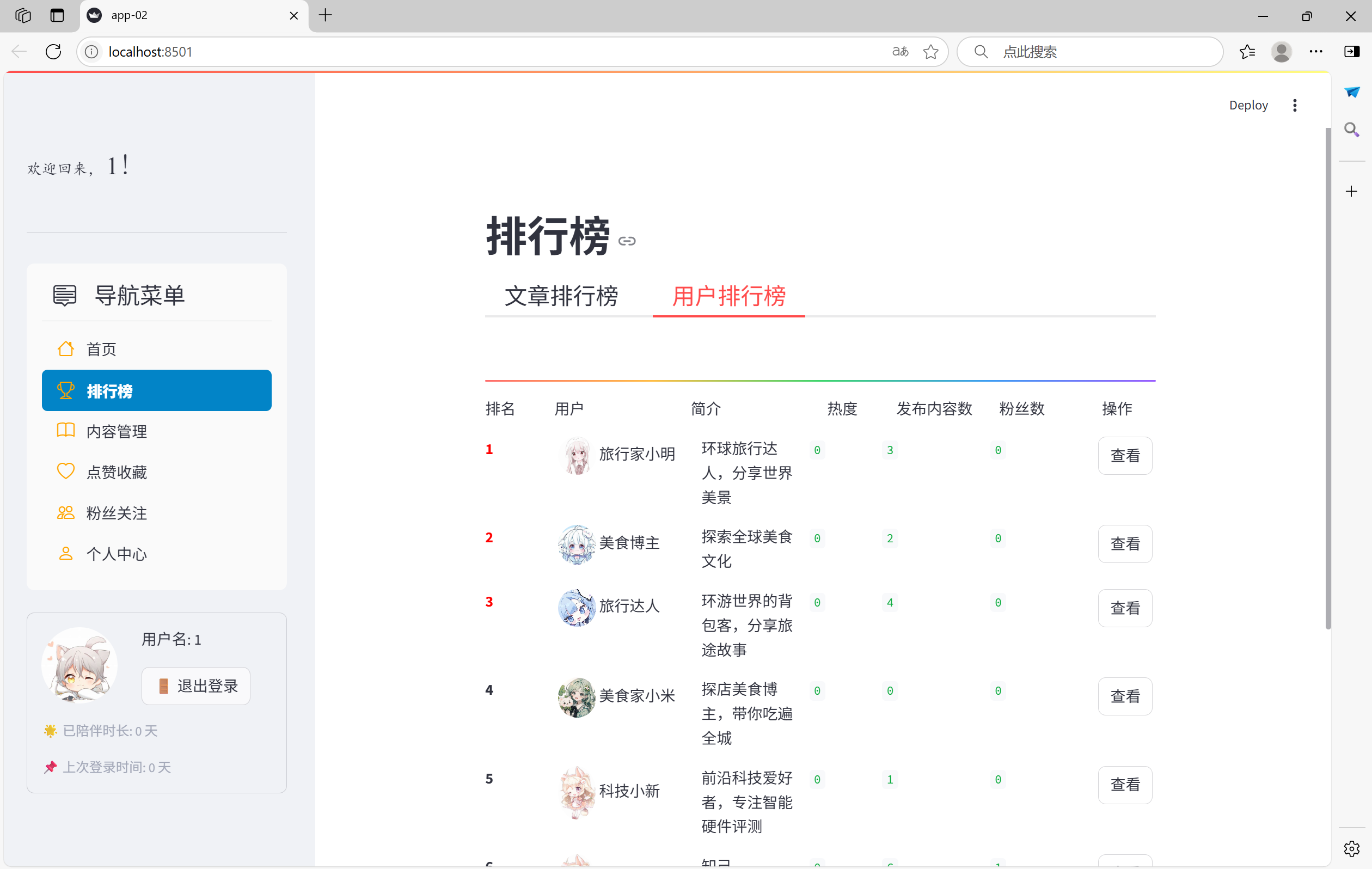The height and width of the screenshot is (869, 1372).
Task: Click 退出登录 logout button
Action: click(196, 686)
